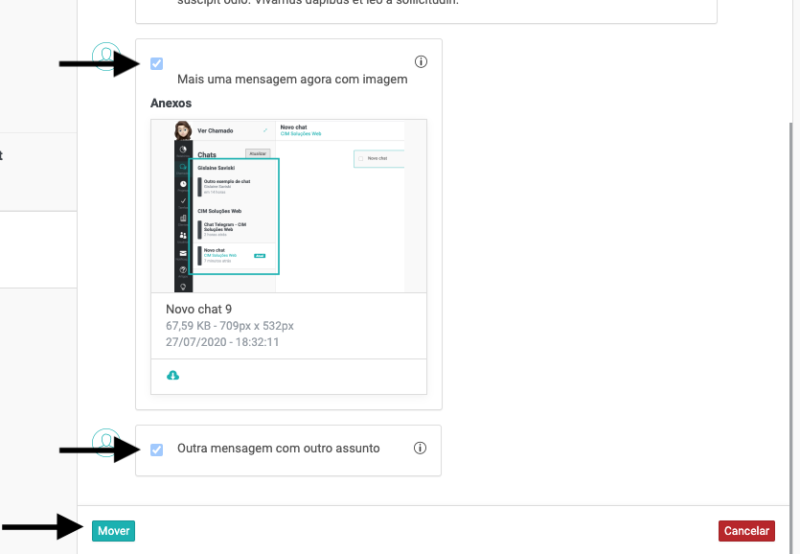Click the 'Mais uma mensagem agora com imagem' text

coord(292,79)
